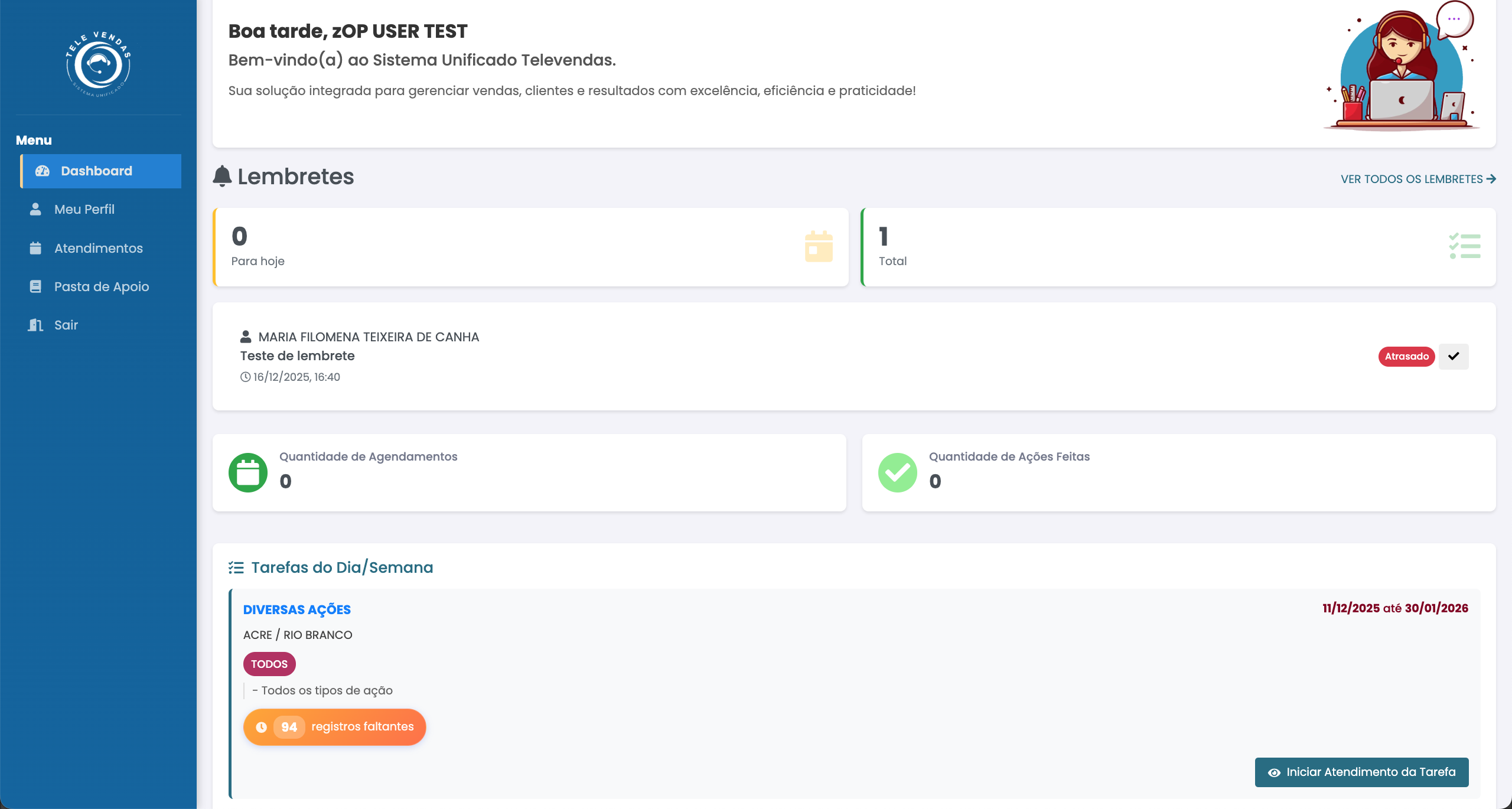Click the Dashboard gauge icon
The width and height of the screenshot is (1512, 809).
pos(42,171)
